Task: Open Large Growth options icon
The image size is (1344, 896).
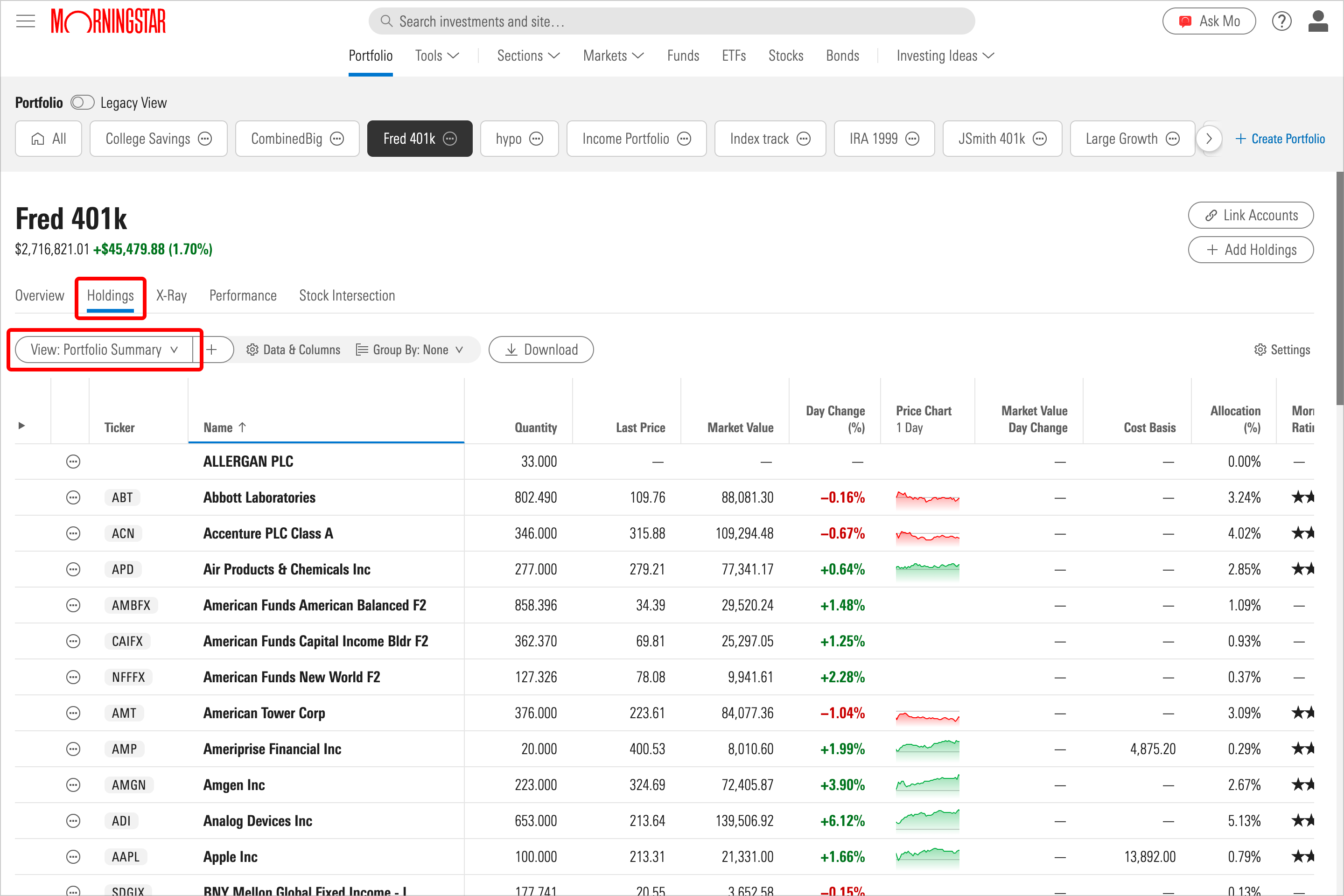Action: (1173, 139)
